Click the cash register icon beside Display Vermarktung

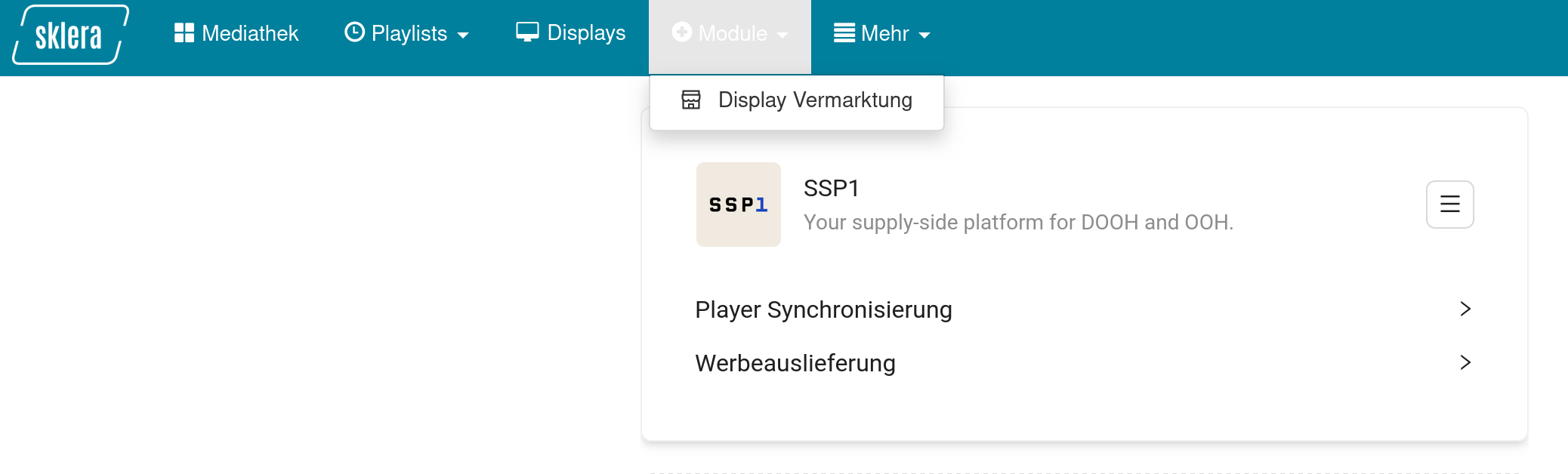point(691,99)
